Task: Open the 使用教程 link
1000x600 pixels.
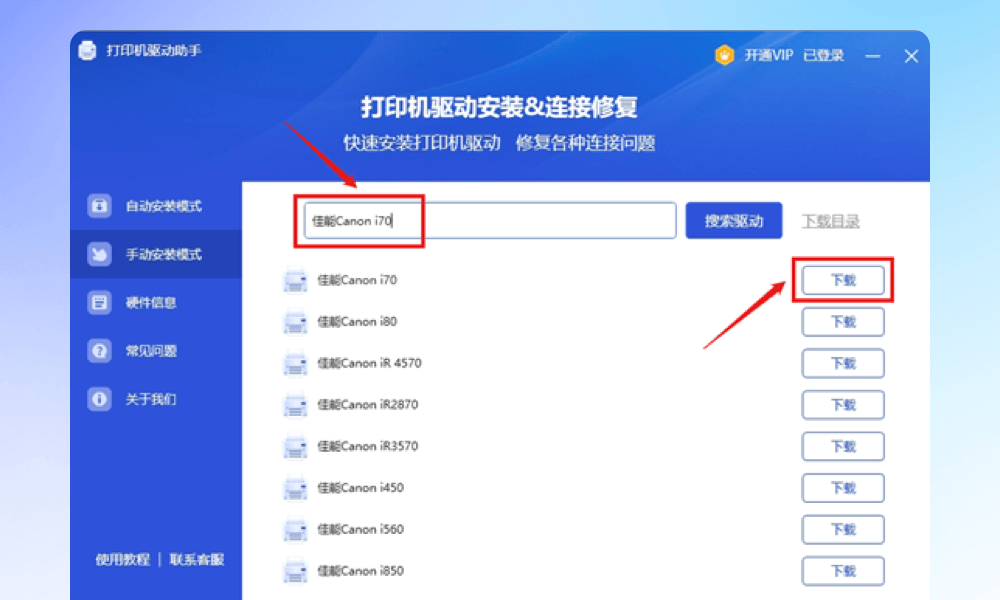Action: (x=122, y=560)
